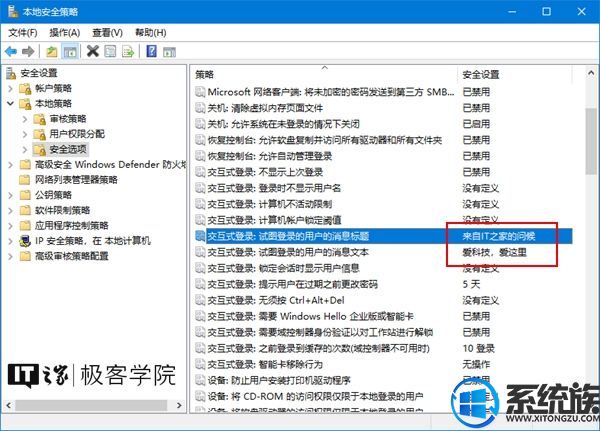Image resolution: width=600 pixels, height=431 pixels.
Task: Toggle the Show/Hide action pane icon
Action: tap(169, 52)
